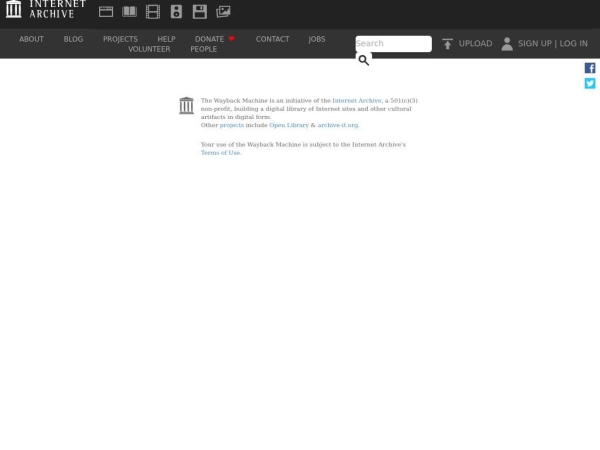600x450 pixels.
Task: Click SIGN UP link
Action: [x=535, y=44]
